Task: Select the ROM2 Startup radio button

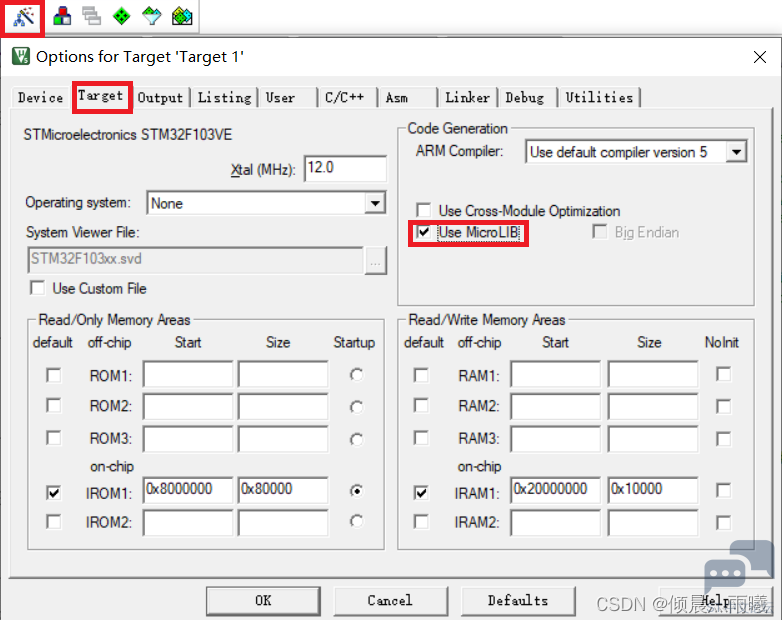Action: click(x=356, y=407)
